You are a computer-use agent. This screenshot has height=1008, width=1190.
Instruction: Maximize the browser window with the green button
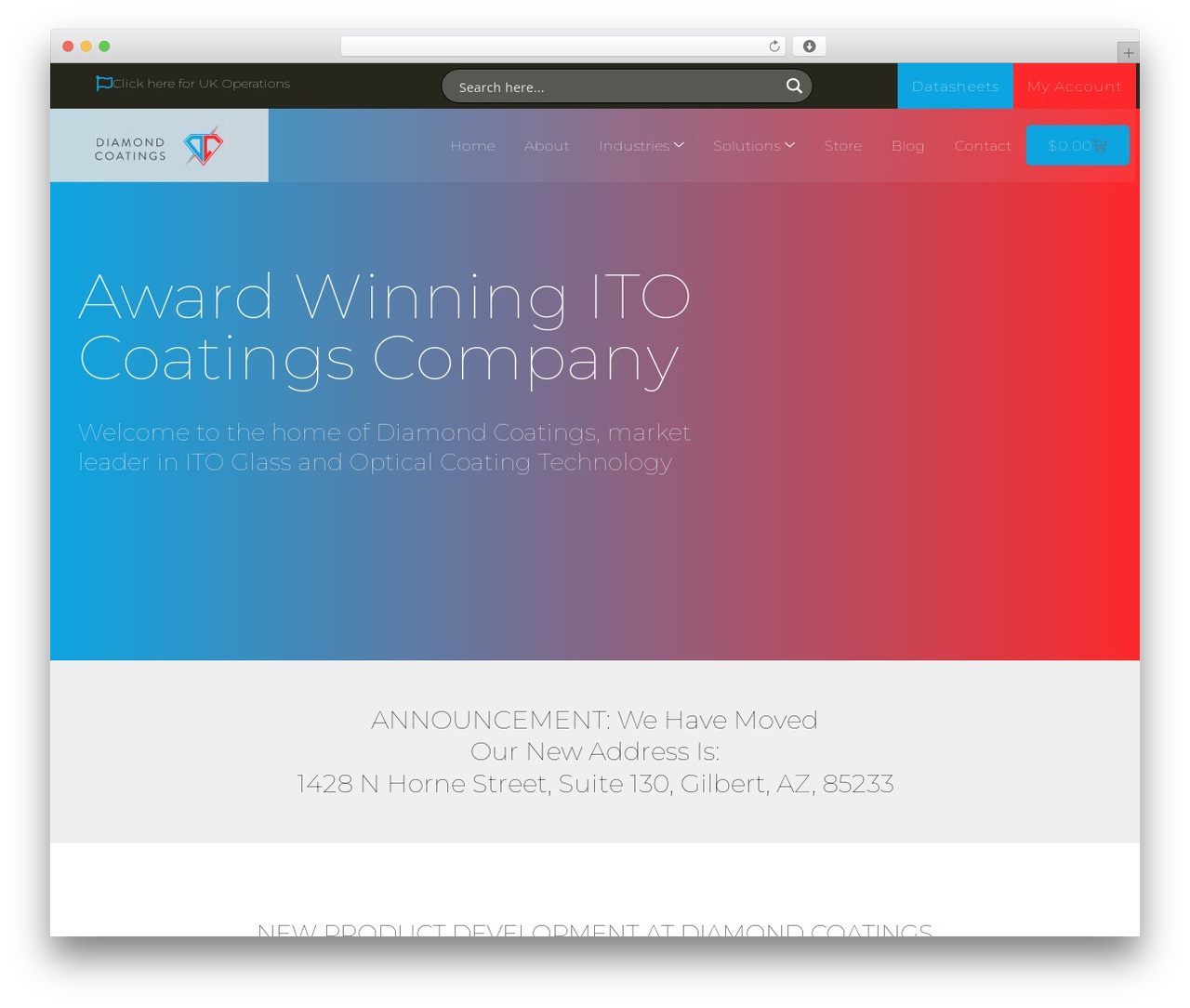click(104, 46)
